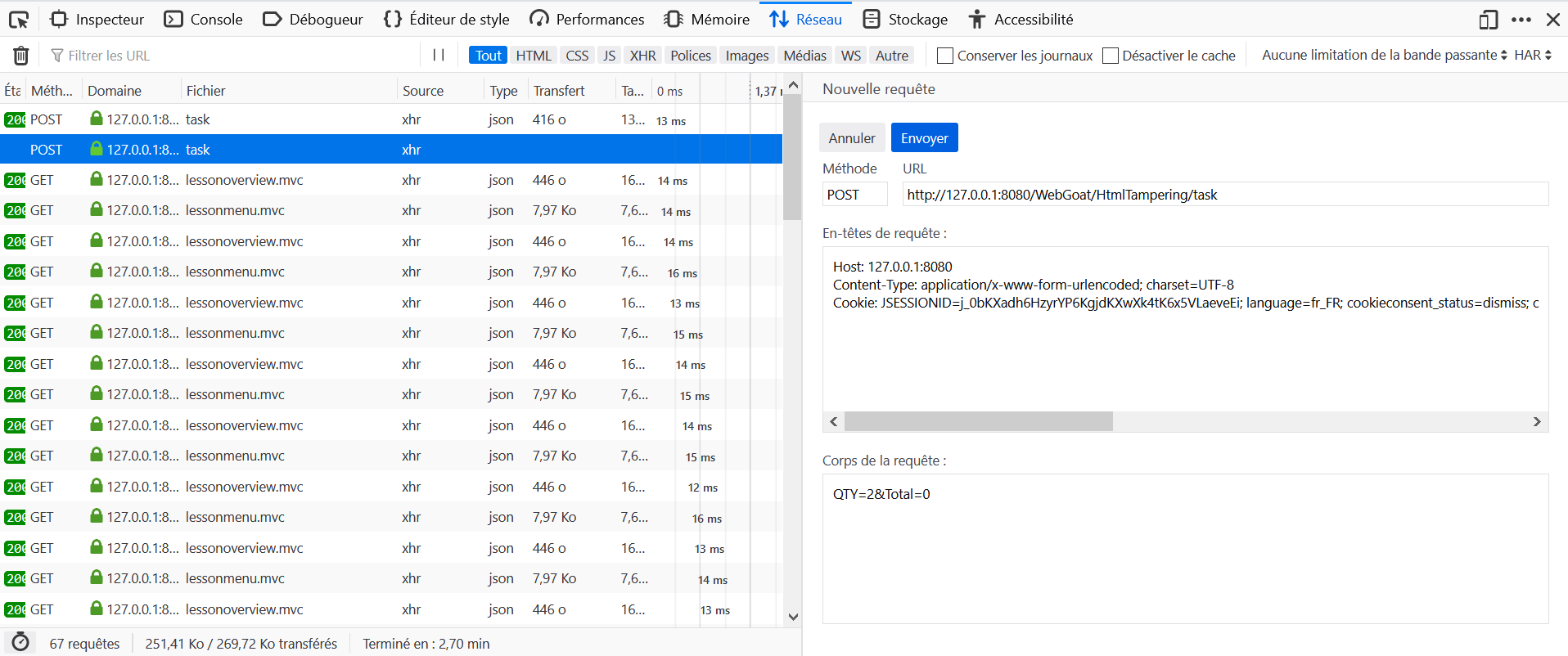This screenshot has width=1568, height=656.
Task: Click the lock icon of the first POST request
Action: pos(97,119)
